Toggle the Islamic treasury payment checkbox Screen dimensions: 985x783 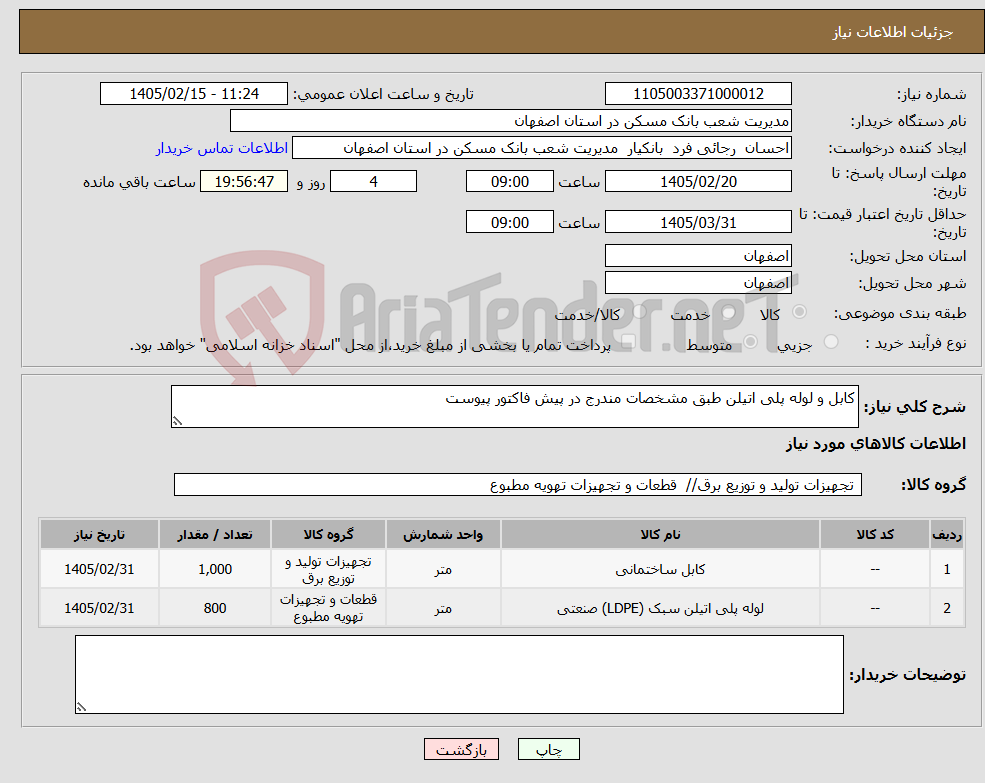628,342
